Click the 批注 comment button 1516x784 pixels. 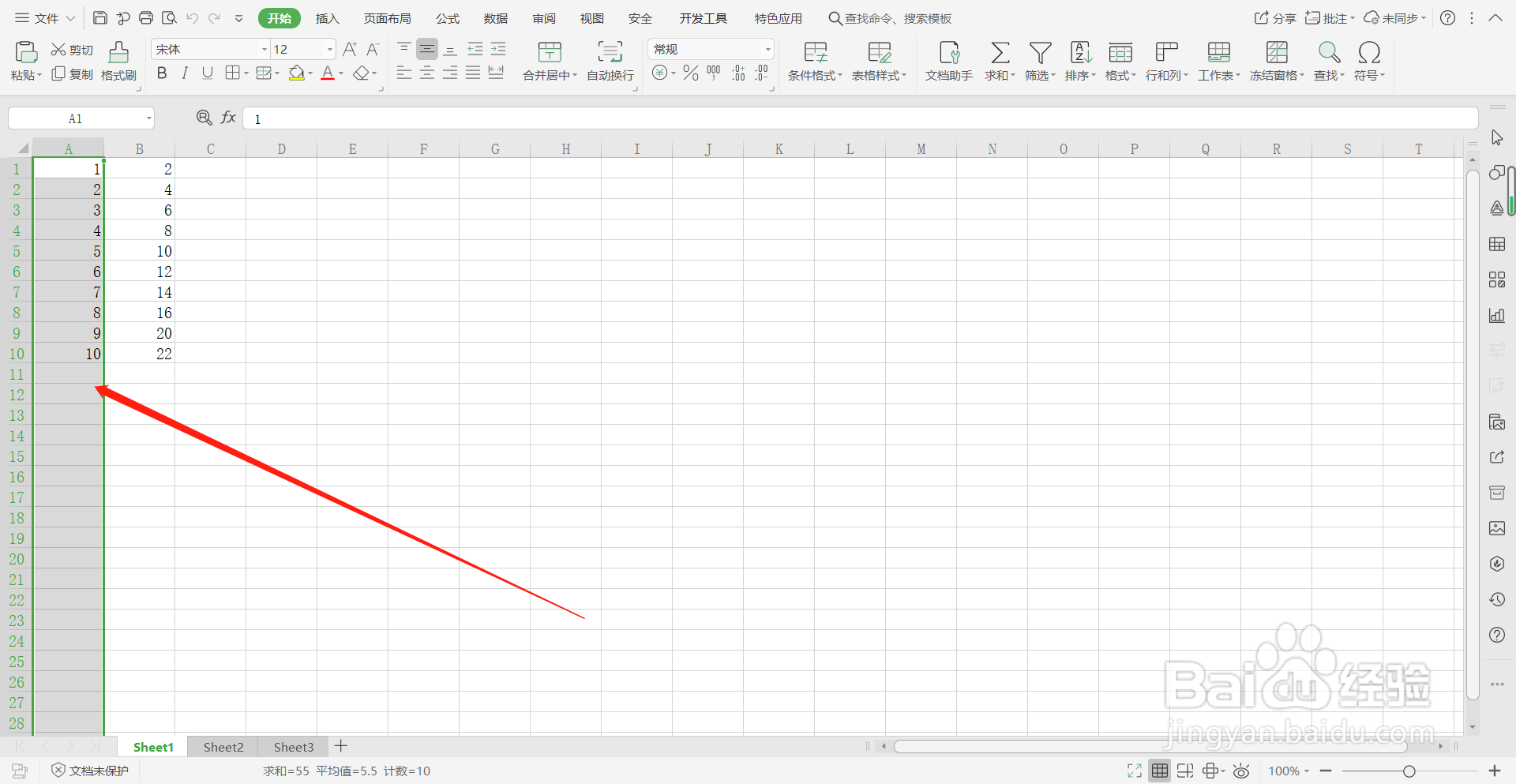click(1330, 18)
